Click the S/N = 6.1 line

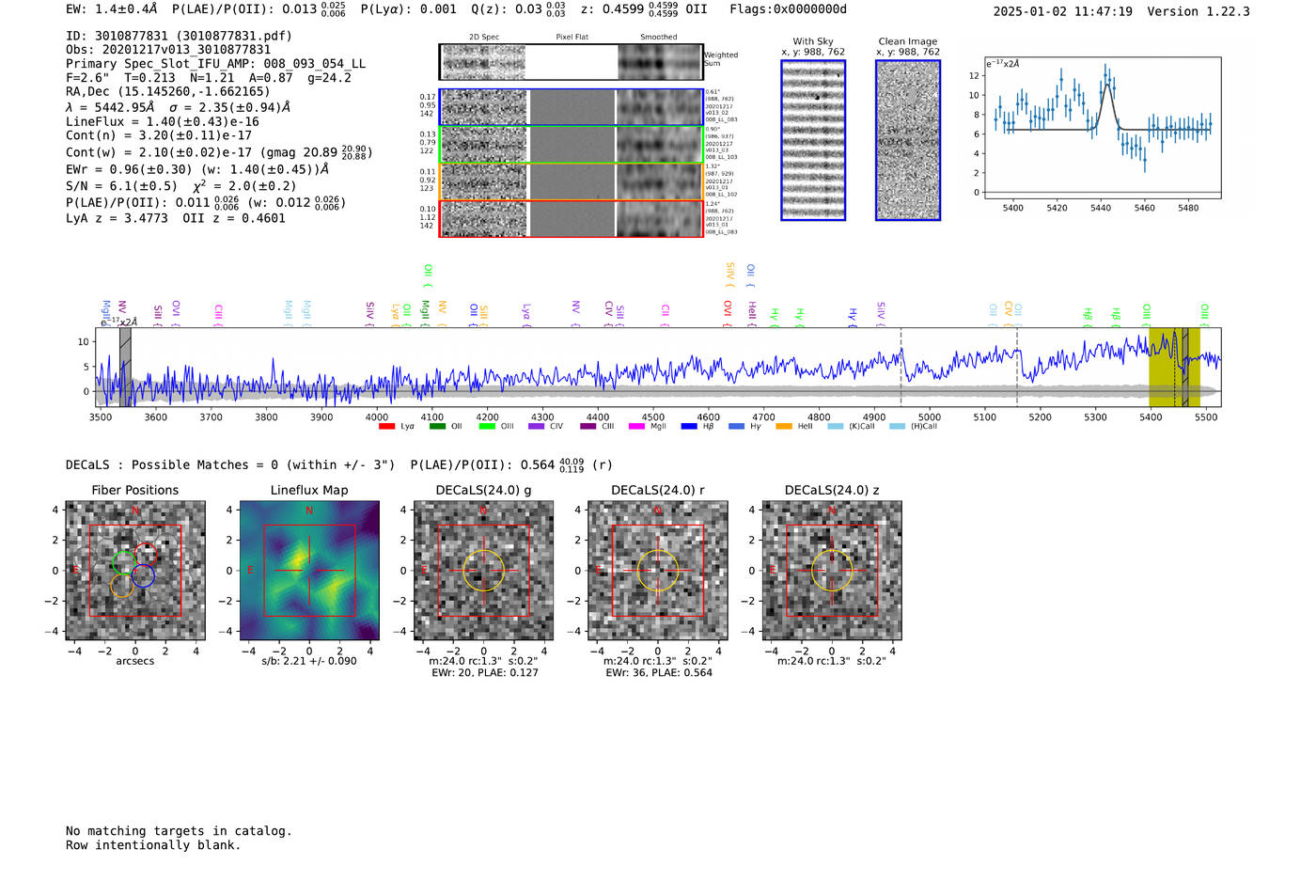coord(181,185)
